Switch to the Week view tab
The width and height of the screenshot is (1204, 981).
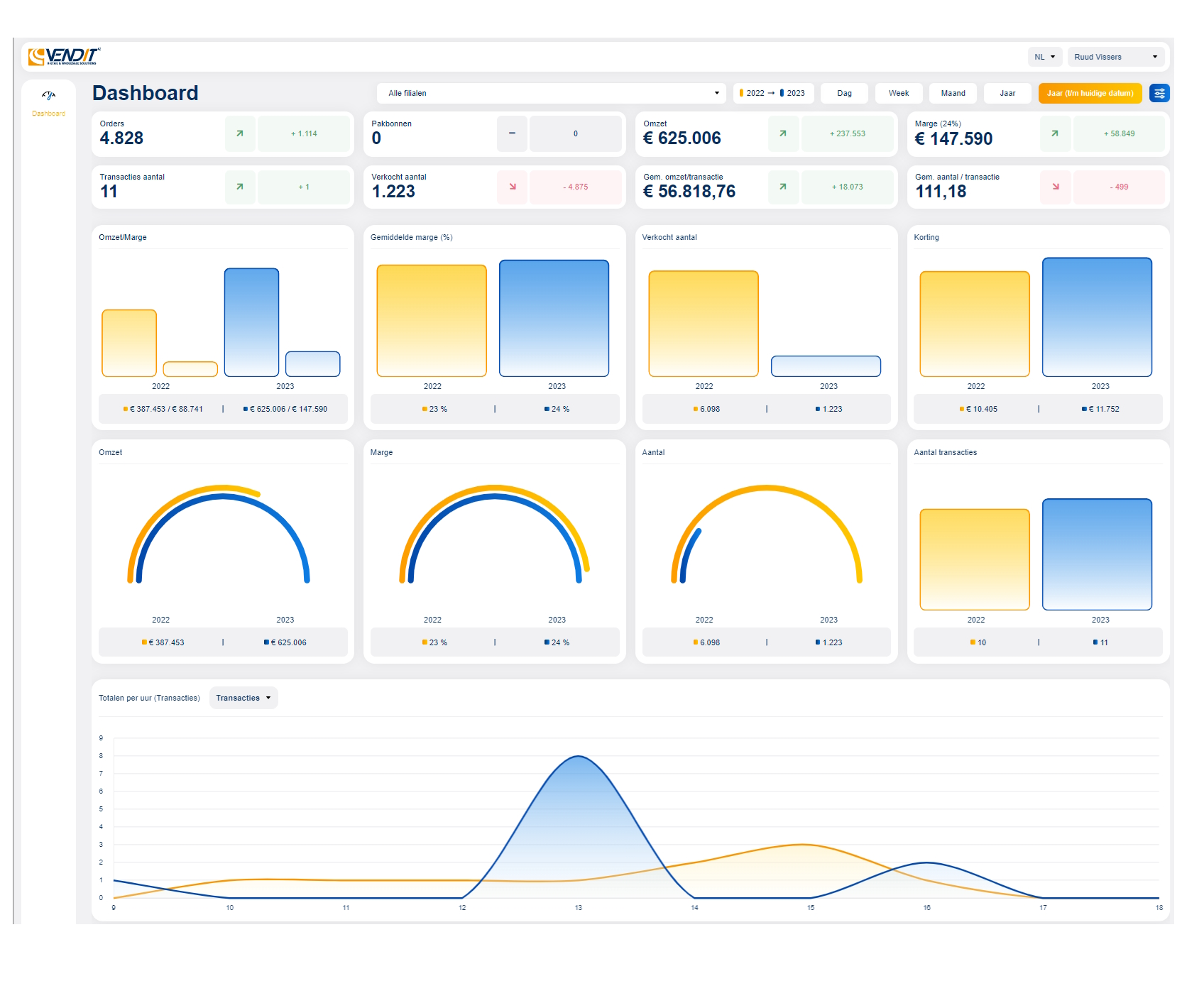pyautogui.click(x=898, y=93)
